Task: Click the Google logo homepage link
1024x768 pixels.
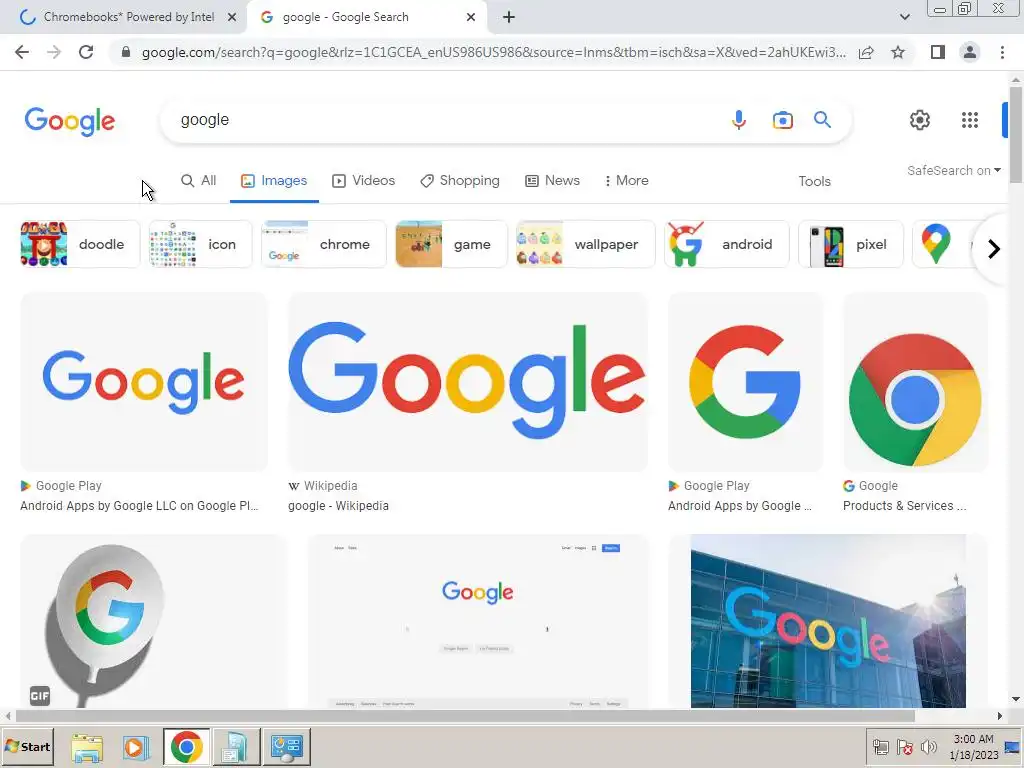Action: pos(70,121)
